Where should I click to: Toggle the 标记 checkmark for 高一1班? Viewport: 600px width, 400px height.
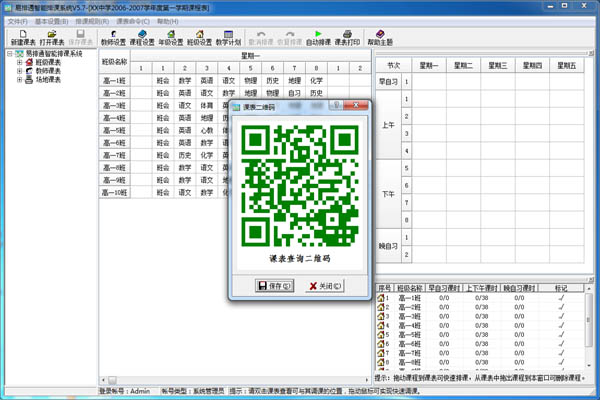[561, 298]
